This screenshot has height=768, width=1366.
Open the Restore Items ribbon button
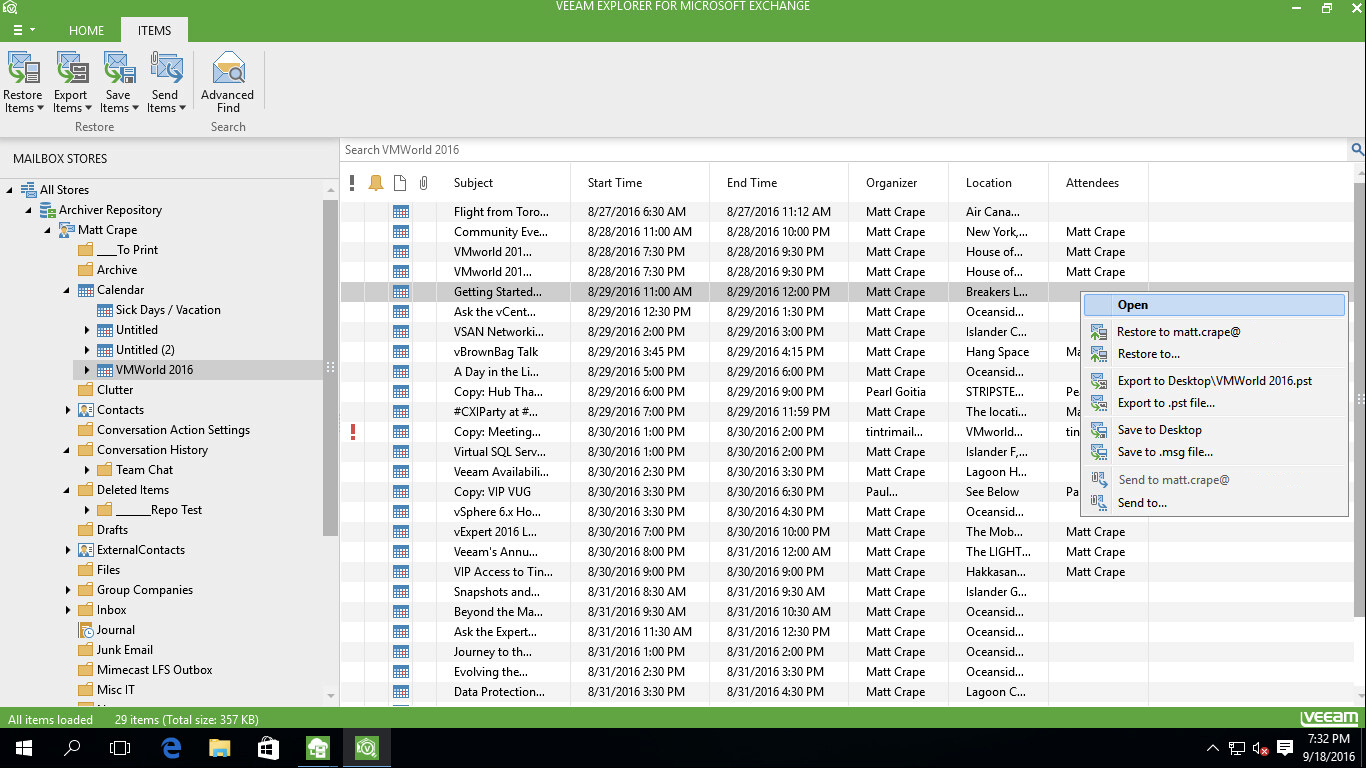pyautogui.click(x=23, y=82)
